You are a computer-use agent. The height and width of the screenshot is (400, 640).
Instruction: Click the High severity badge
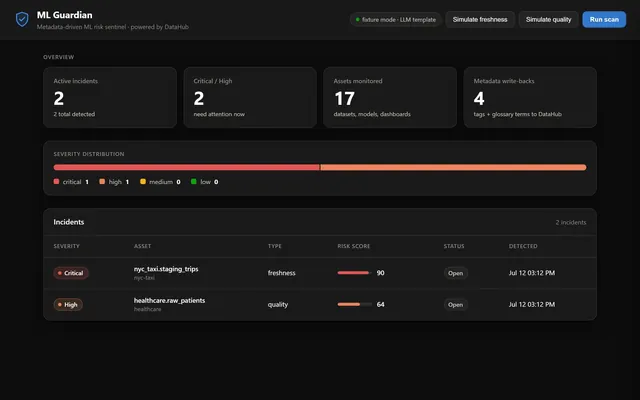click(x=68, y=304)
